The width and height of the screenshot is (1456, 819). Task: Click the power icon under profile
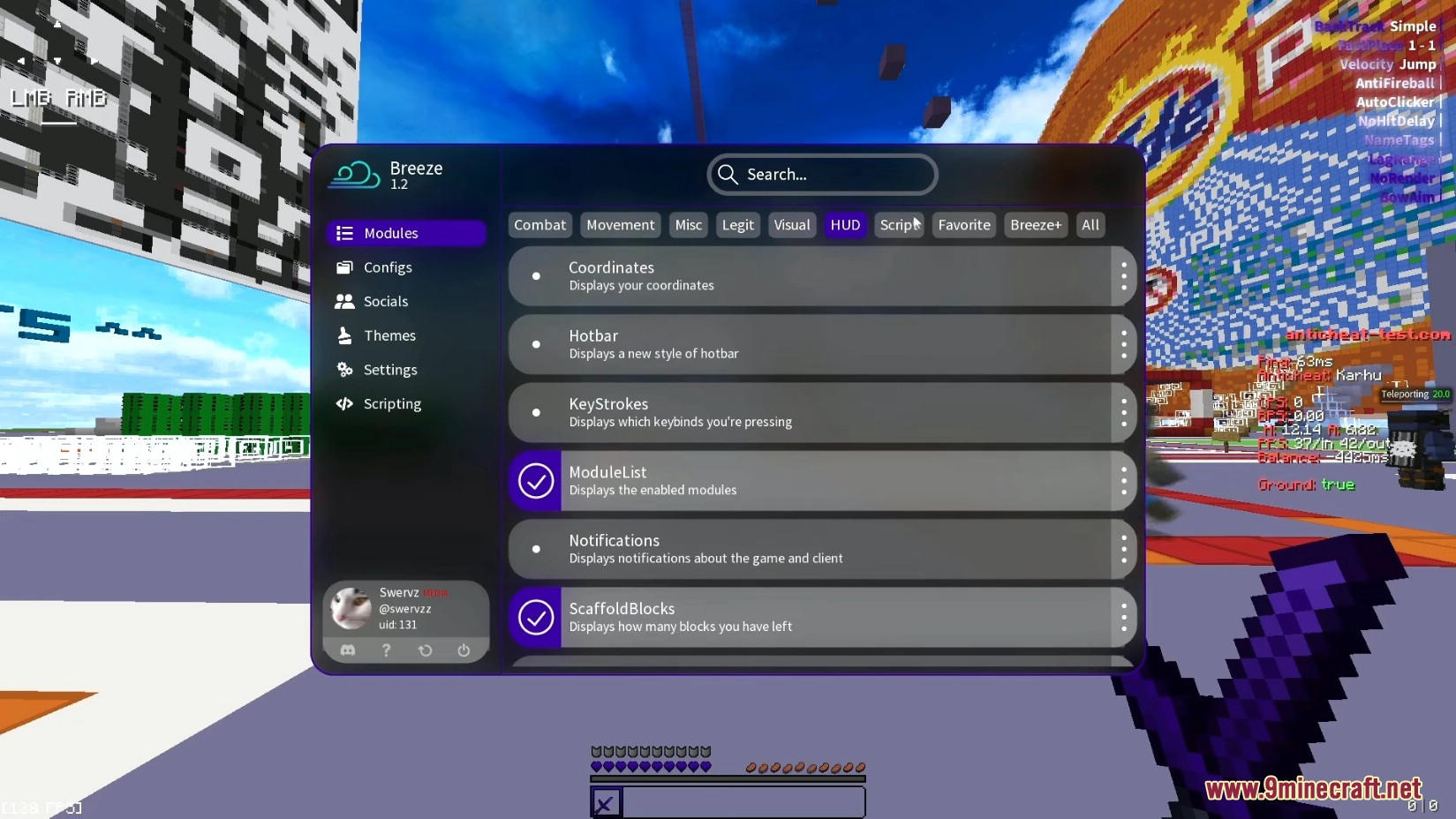(464, 650)
